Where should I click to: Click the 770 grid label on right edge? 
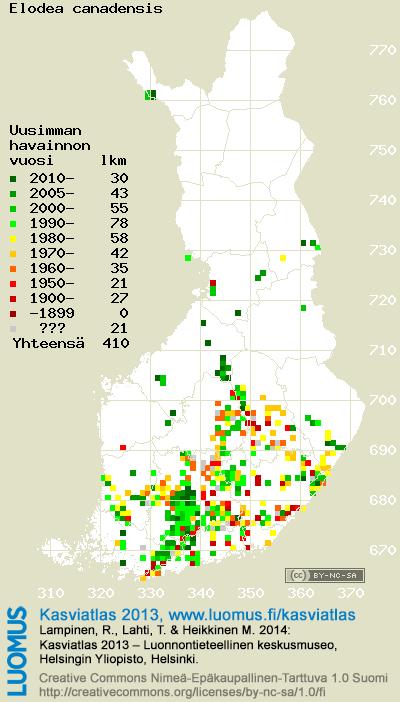[383, 50]
